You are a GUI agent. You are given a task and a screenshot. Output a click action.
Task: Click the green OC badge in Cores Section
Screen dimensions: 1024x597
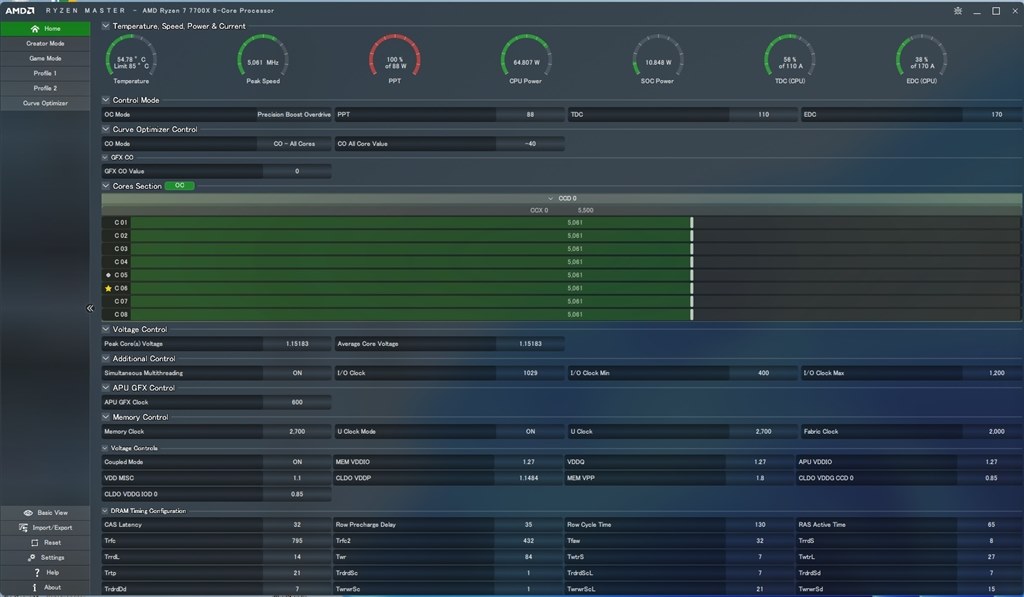tap(180, 186)
